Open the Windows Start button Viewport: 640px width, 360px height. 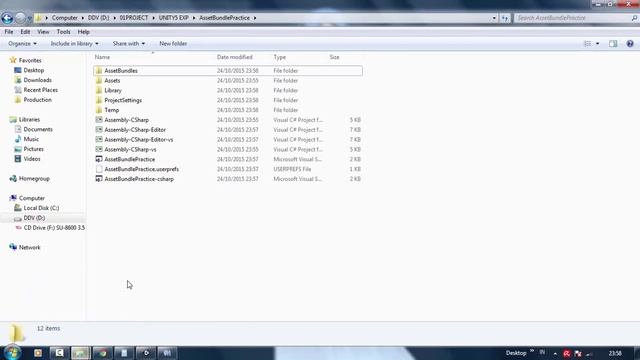tap(12, 353)
